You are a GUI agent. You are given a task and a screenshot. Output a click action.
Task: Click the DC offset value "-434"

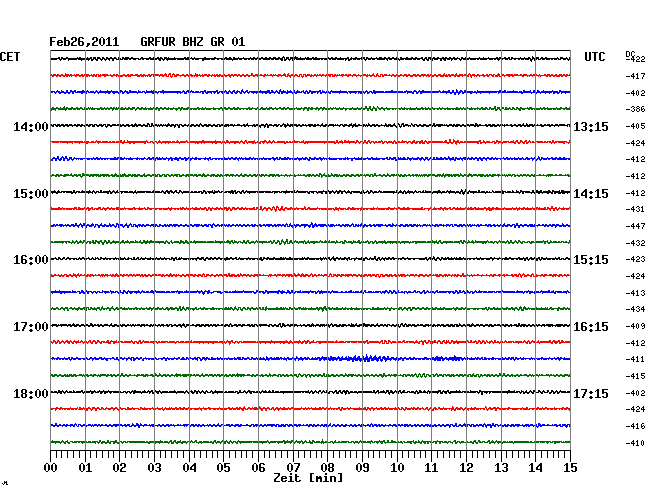(x=635, y=309)
